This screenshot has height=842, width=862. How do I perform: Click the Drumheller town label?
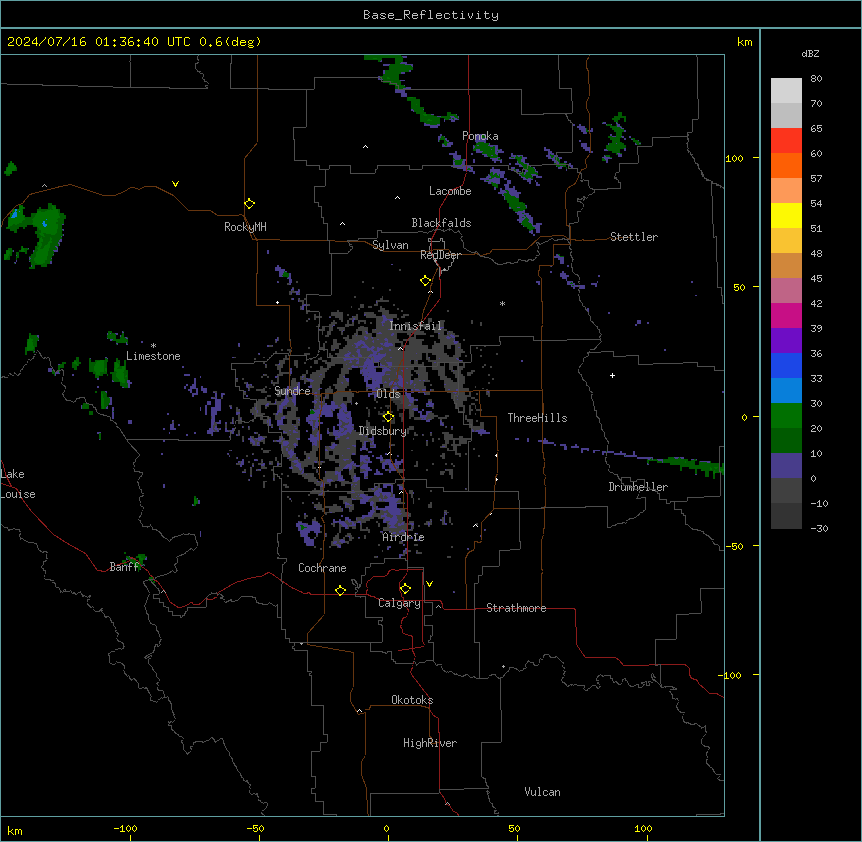point(638,487)
